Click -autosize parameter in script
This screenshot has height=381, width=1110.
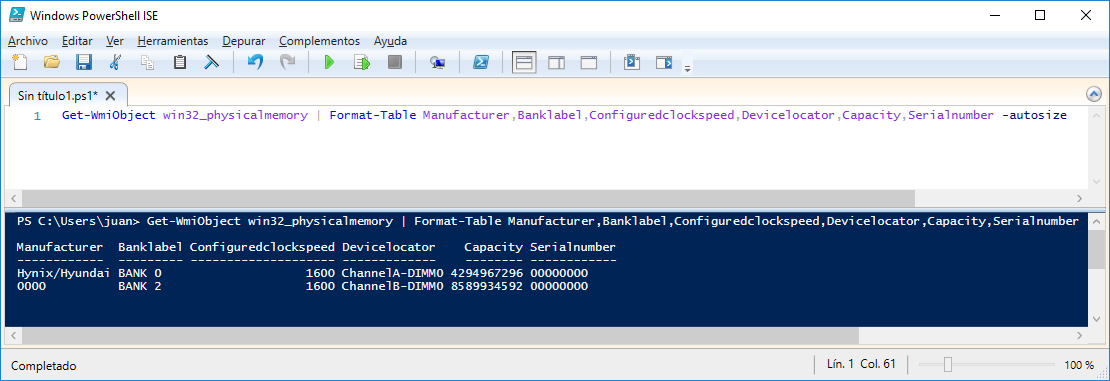[x=1034, y=115]
